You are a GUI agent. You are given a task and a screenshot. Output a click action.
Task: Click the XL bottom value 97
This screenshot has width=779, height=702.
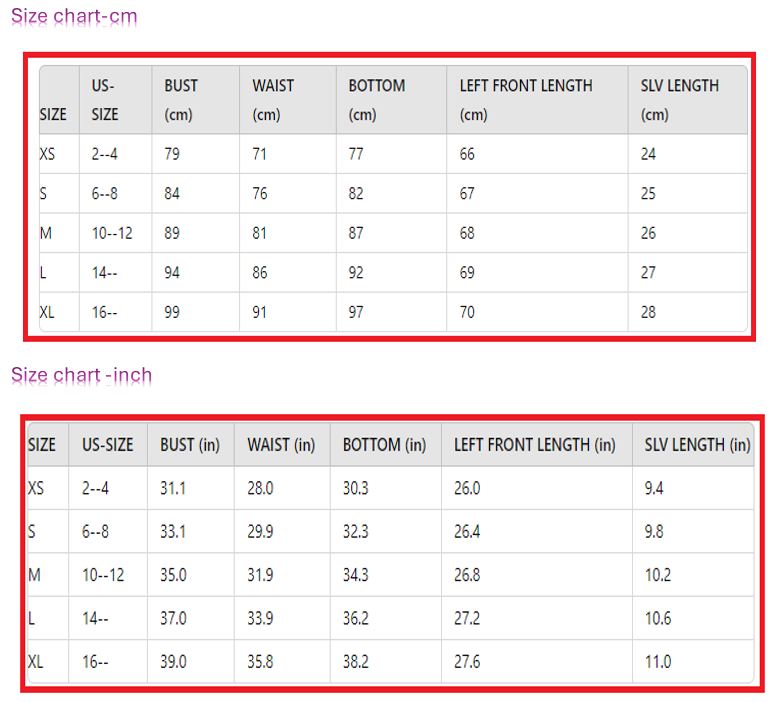pyautogui.click(x=356, y=312)
